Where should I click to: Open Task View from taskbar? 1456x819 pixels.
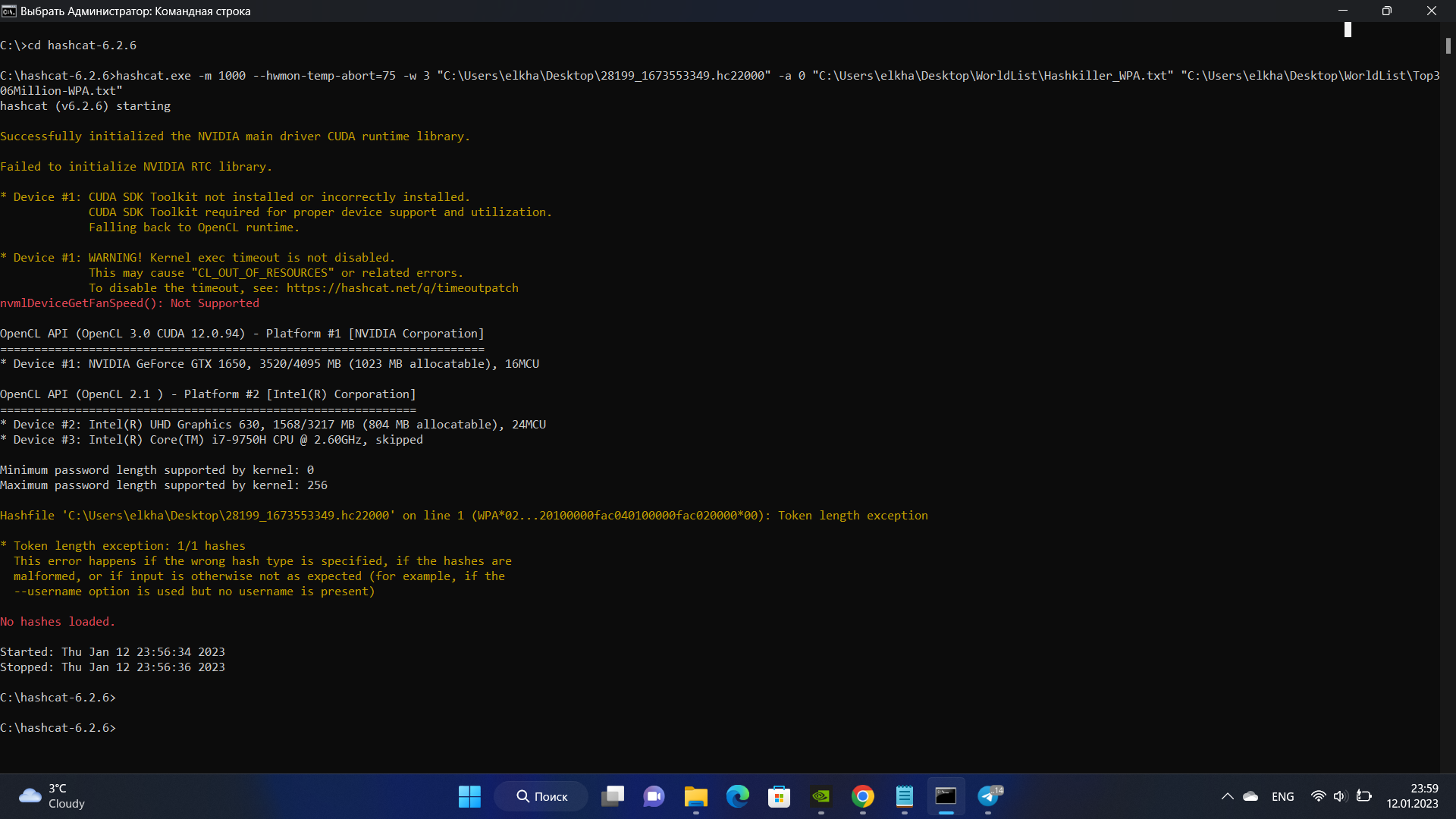[x=613, y=796]
